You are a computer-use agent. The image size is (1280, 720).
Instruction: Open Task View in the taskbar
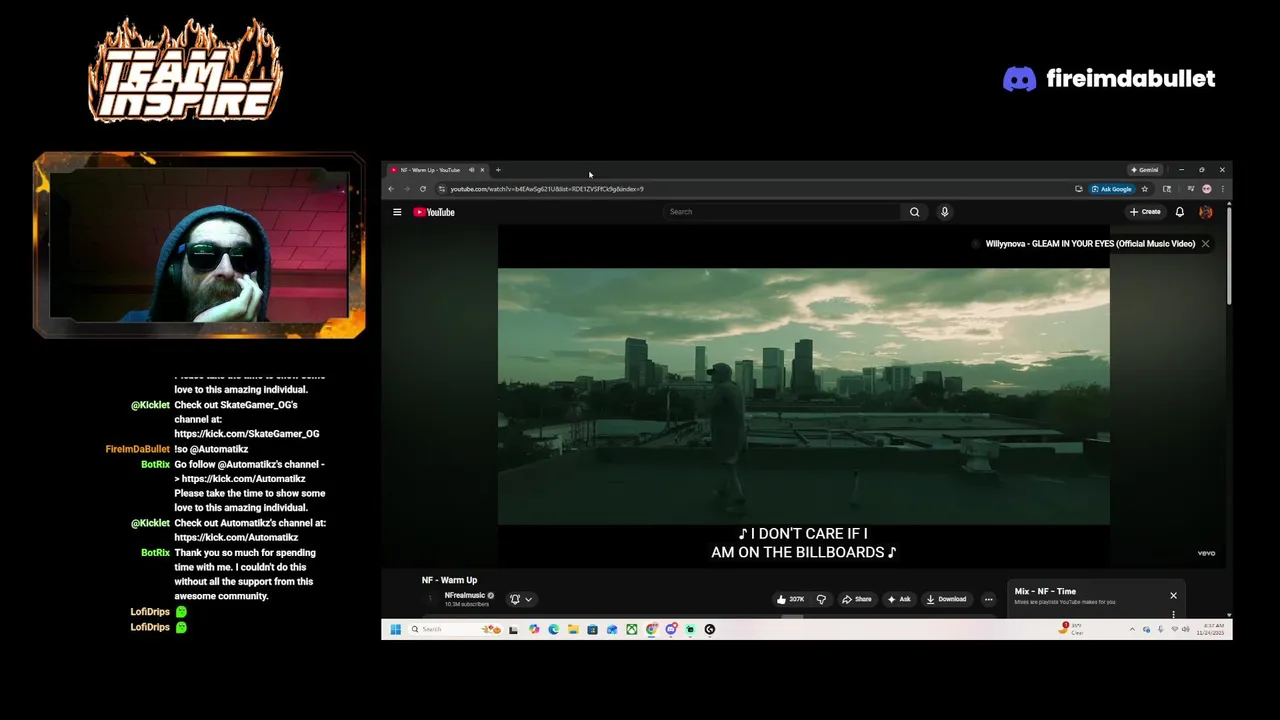(x=513, y=629)
